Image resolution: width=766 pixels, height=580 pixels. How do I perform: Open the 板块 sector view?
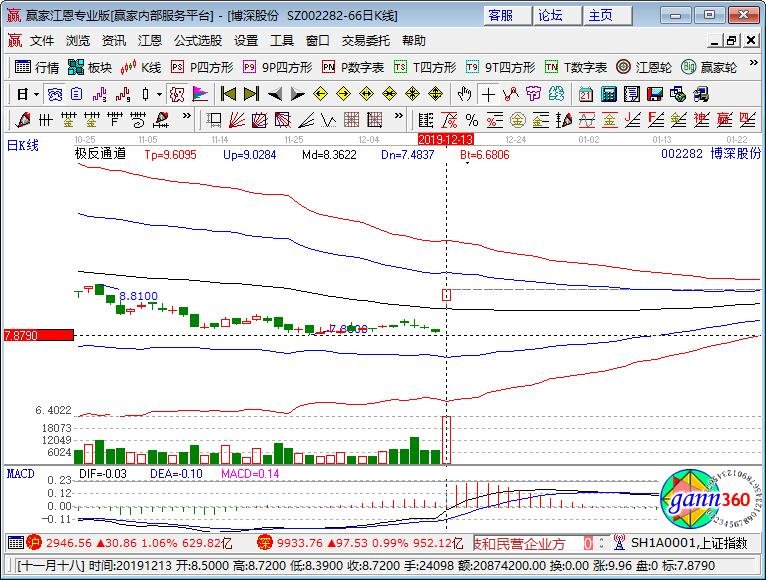(90, 67)
